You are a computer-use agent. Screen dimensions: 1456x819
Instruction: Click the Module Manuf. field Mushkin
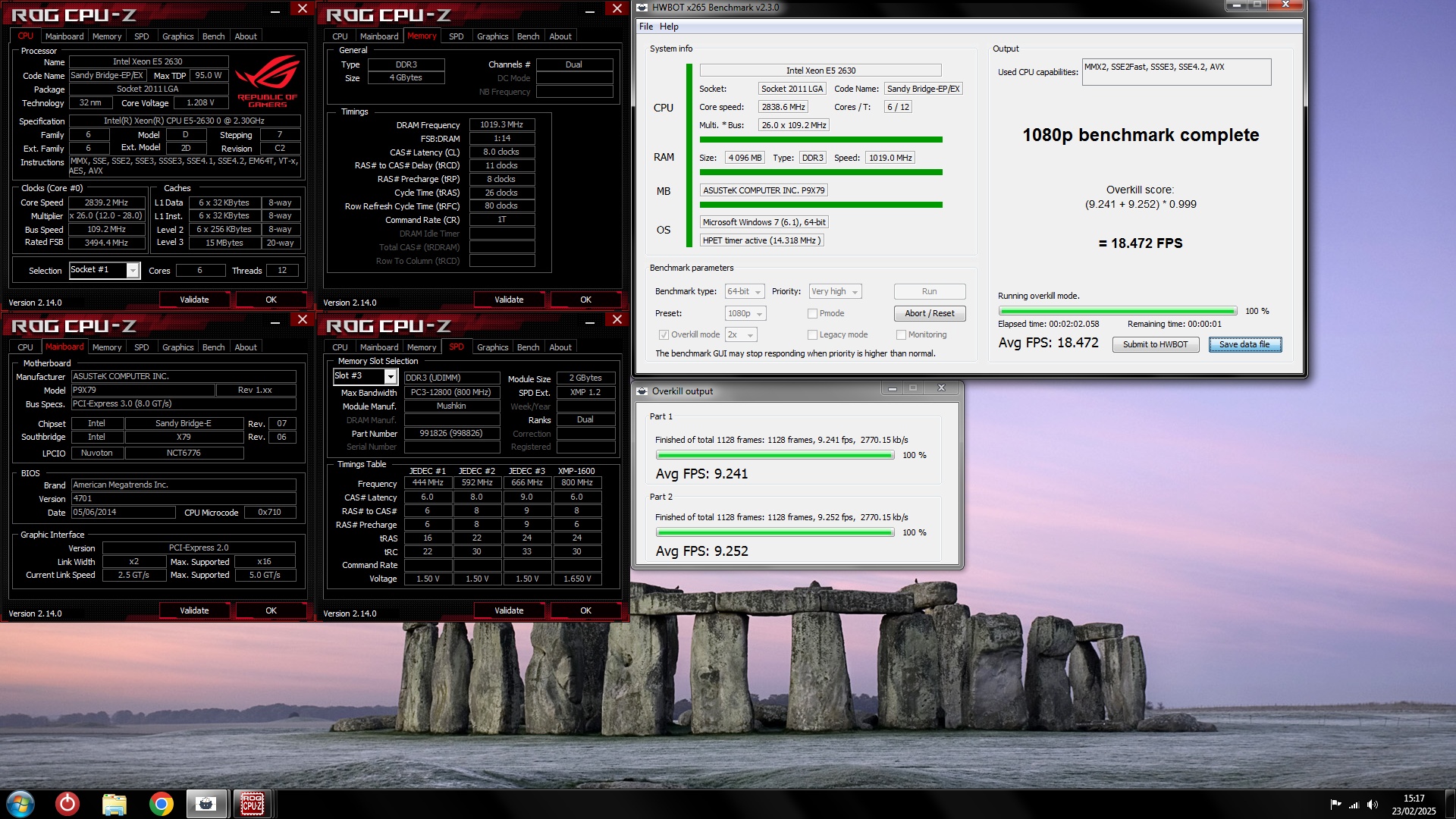tap(451, 406)
